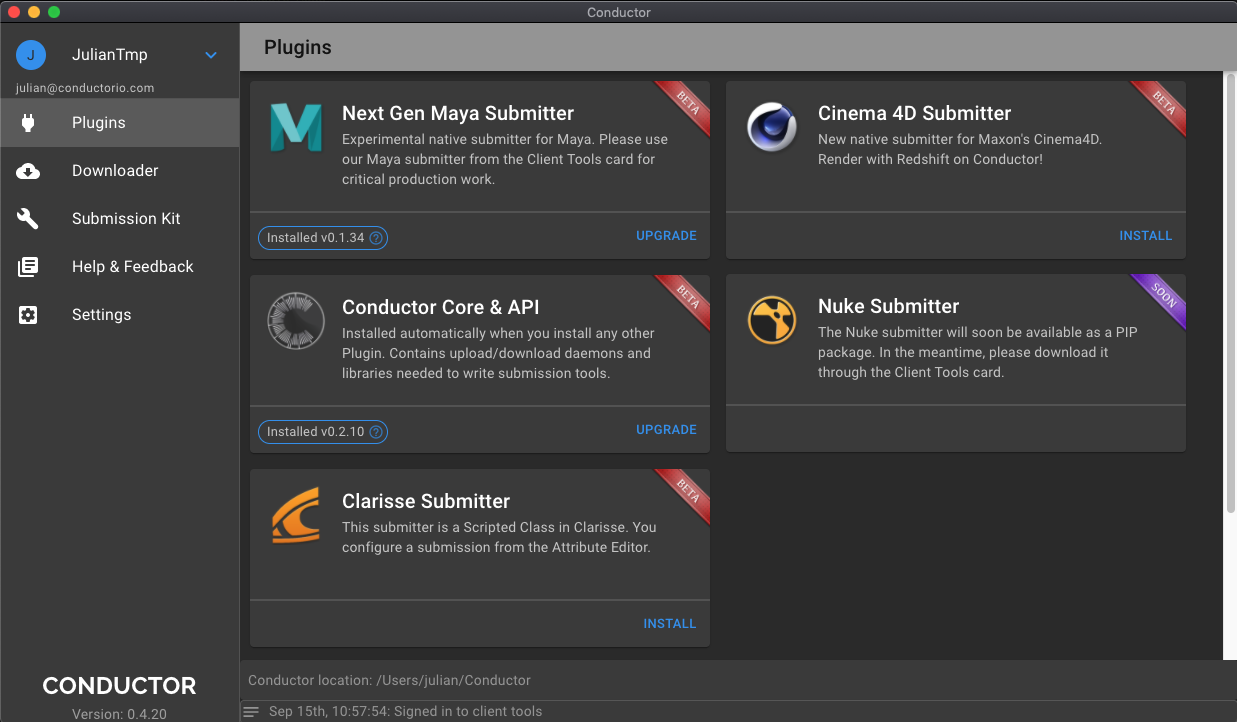This screenshot has width=1237, height=722.
Task: Click the Nuke logo icon
Action: click(x=772, y=320)
